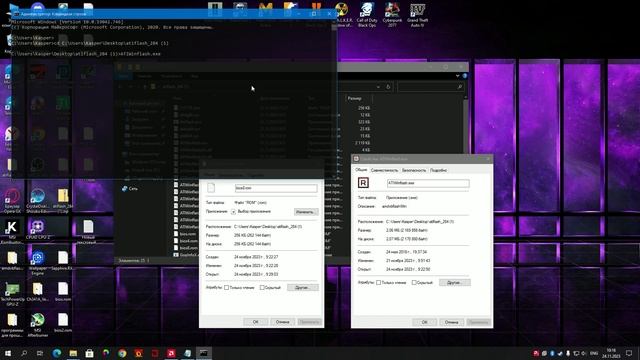640x360 pixels.
Task: Open Grand Theft Auto IV desktop shortcut
Action: (417, 15)
